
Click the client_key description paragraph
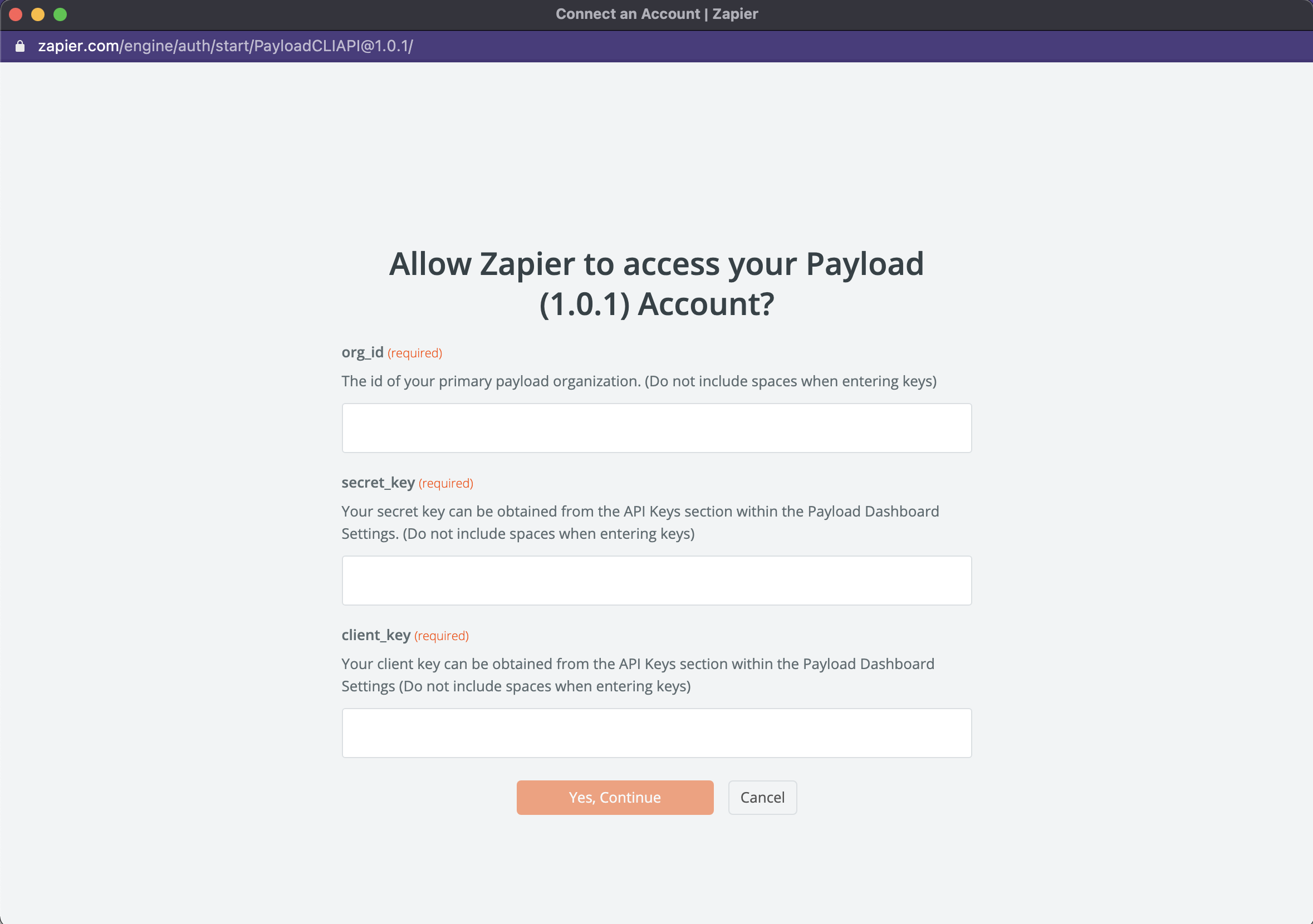(x=638, y=675)
